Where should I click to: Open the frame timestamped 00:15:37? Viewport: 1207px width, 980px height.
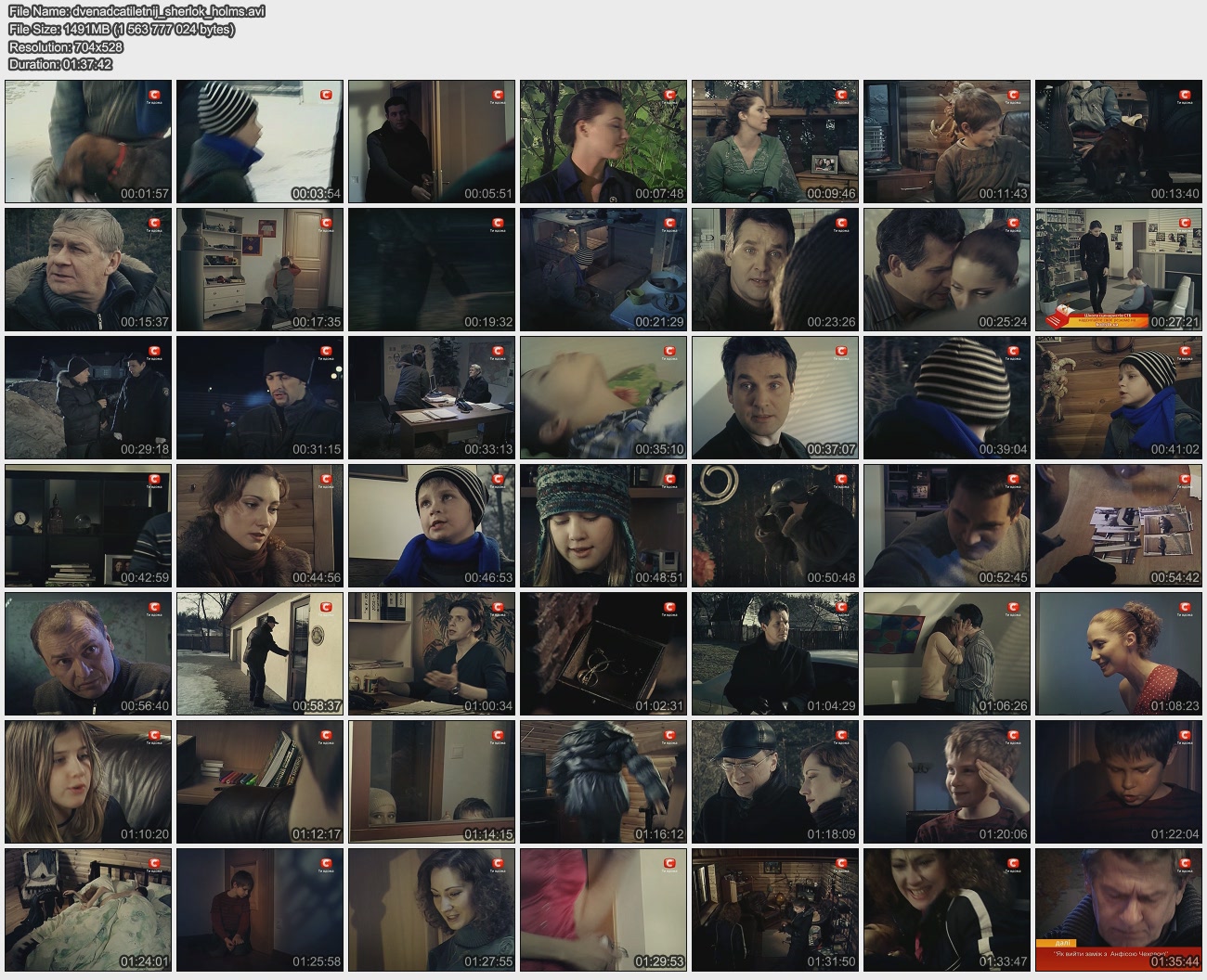pyautogui.click(x=88, y=269)
